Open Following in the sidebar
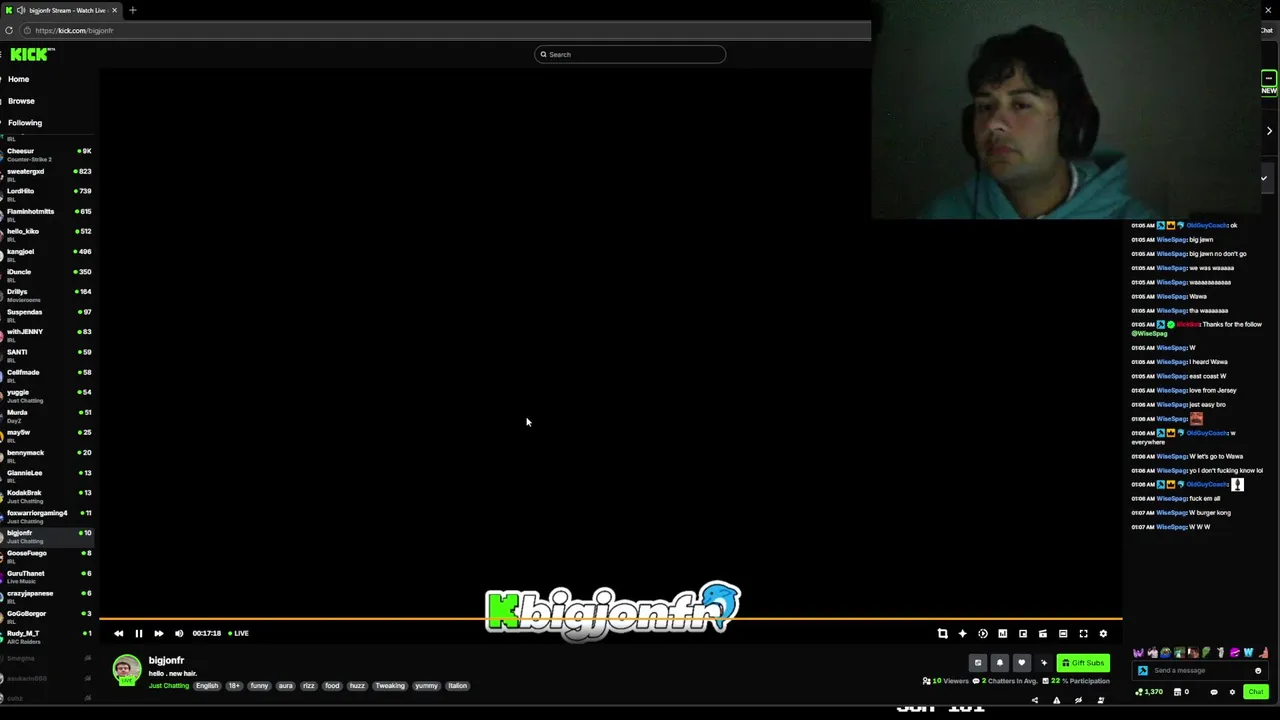1280x720 pixels. [25, 123]
